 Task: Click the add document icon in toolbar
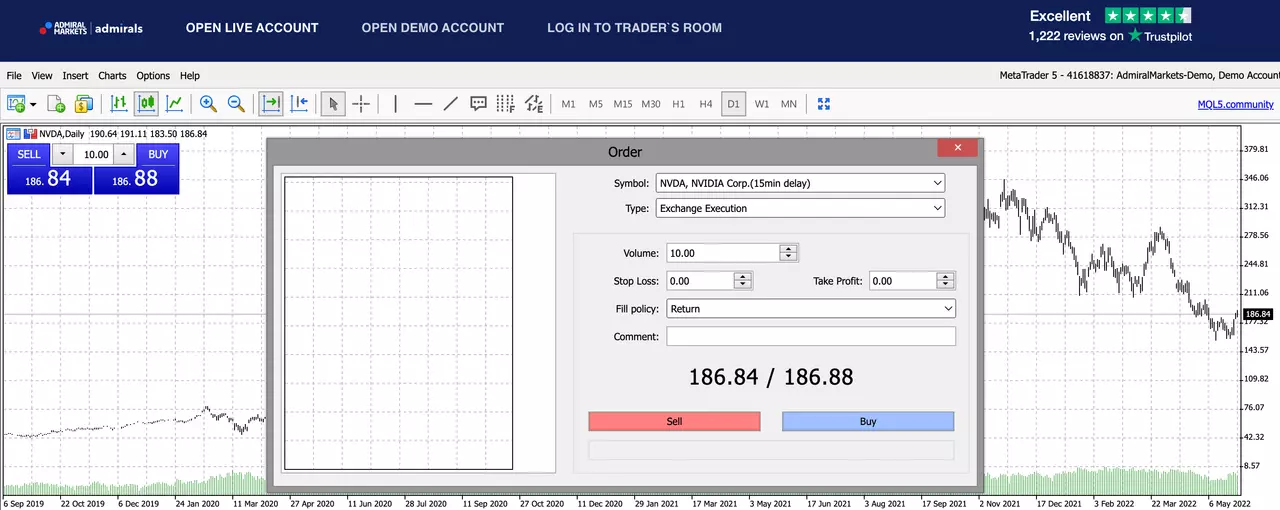[x=56, y=103]
